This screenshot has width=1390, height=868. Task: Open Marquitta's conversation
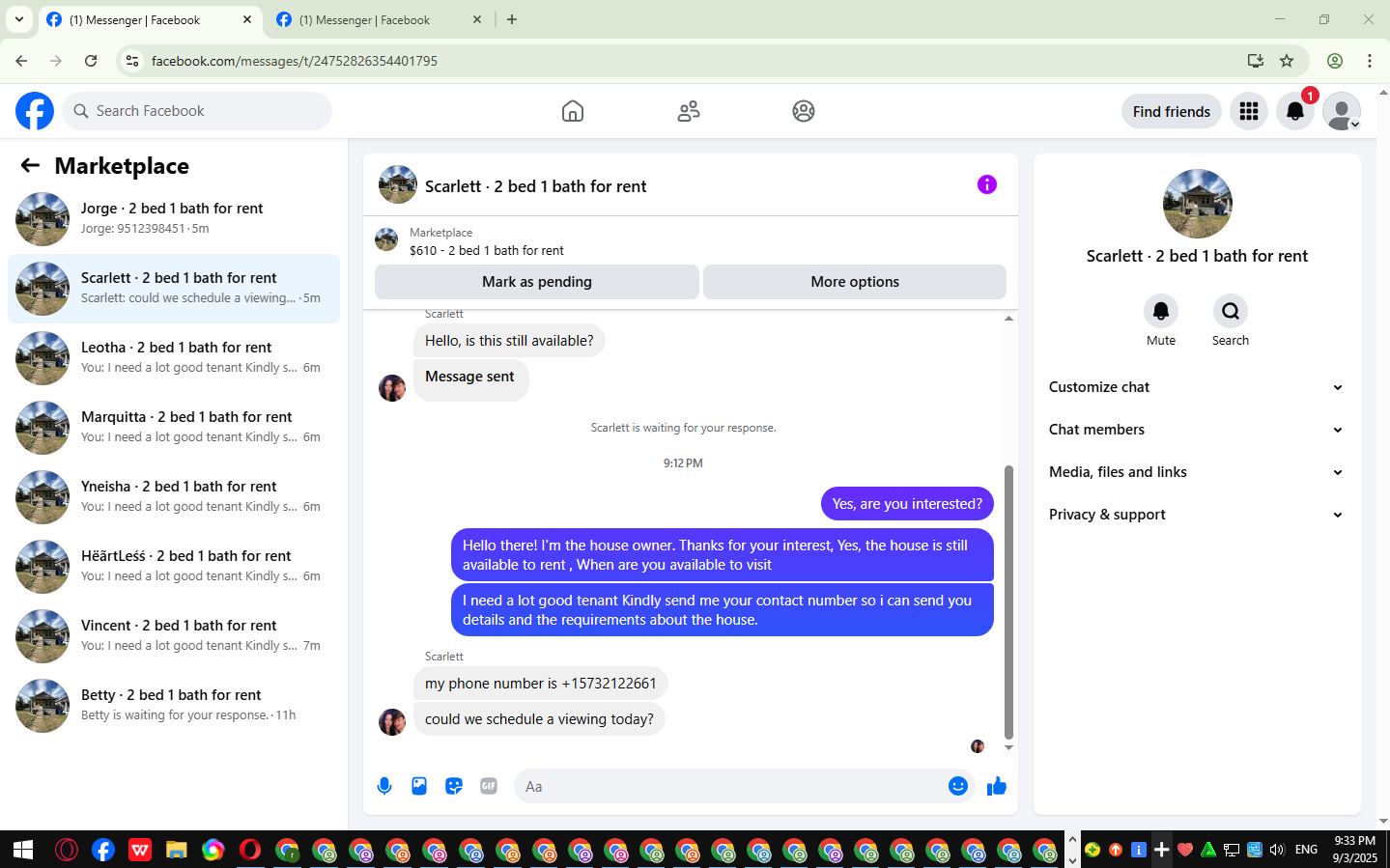click(x=174, y=428)
